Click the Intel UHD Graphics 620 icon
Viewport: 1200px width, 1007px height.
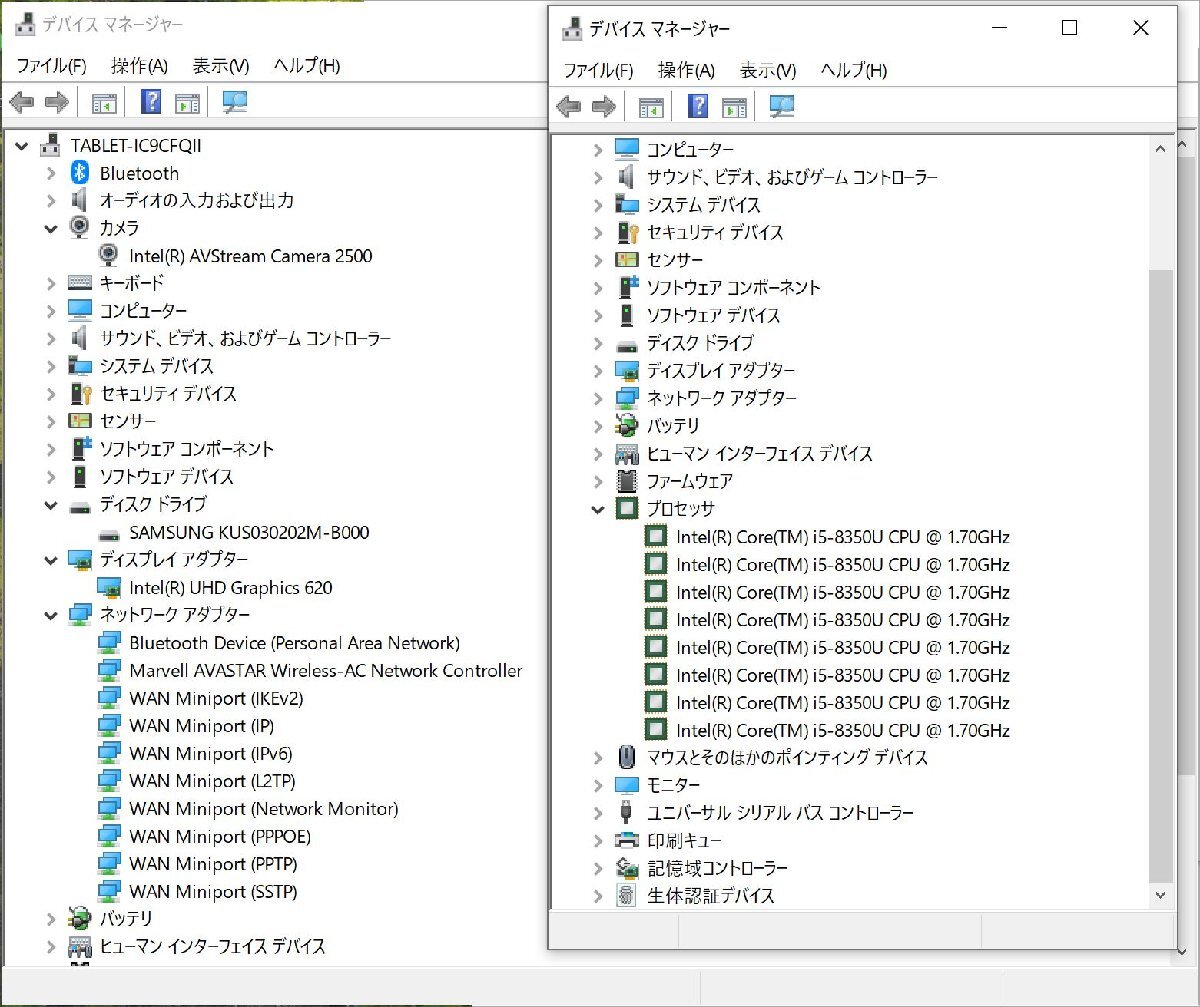click(x=110, y=588)
